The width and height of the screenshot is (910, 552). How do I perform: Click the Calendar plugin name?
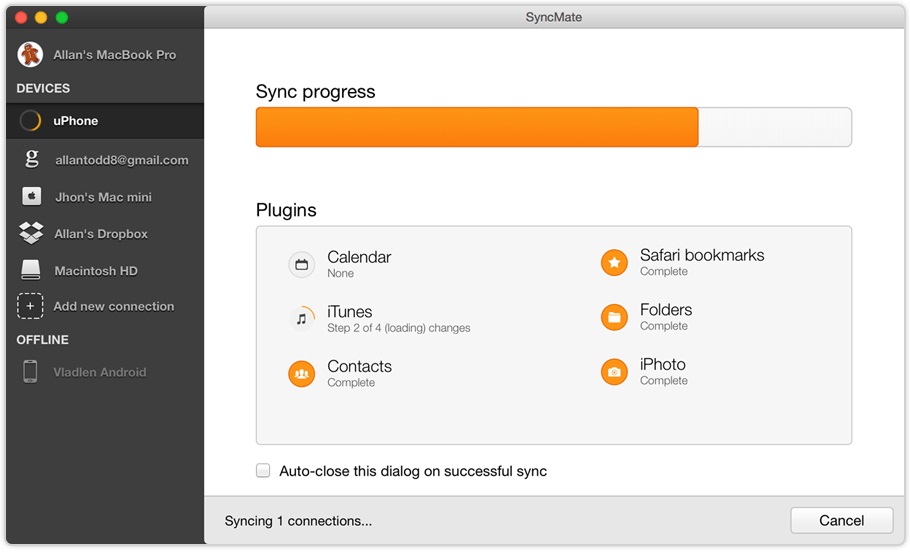(359, 257)
